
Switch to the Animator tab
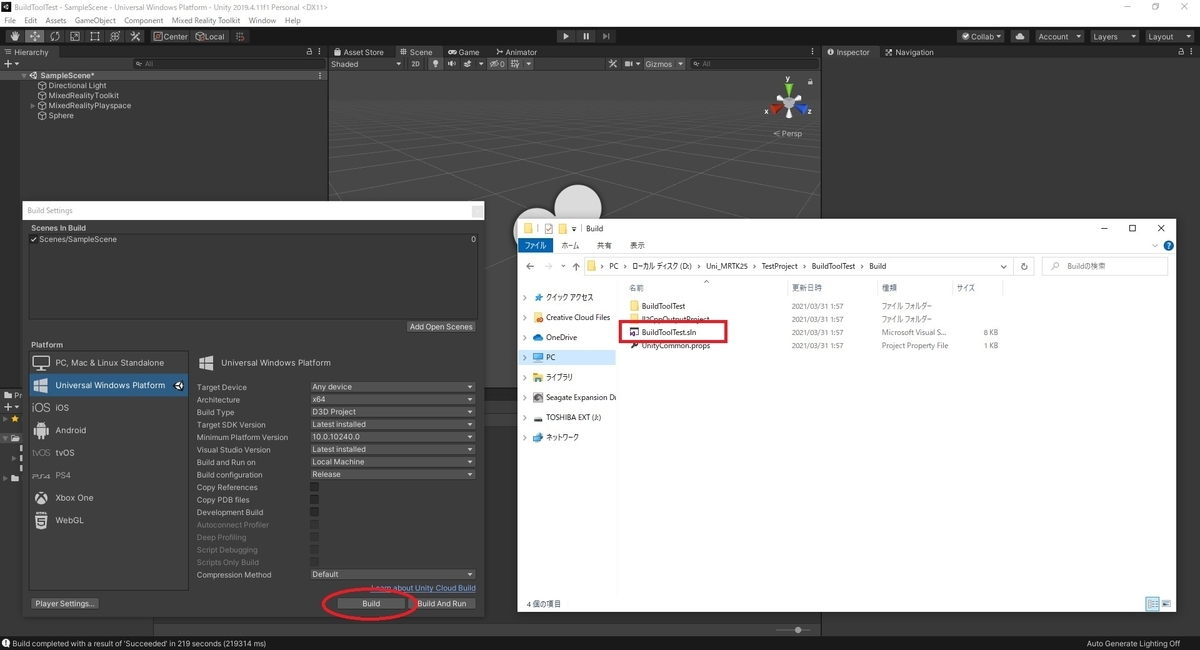(515, 52)
